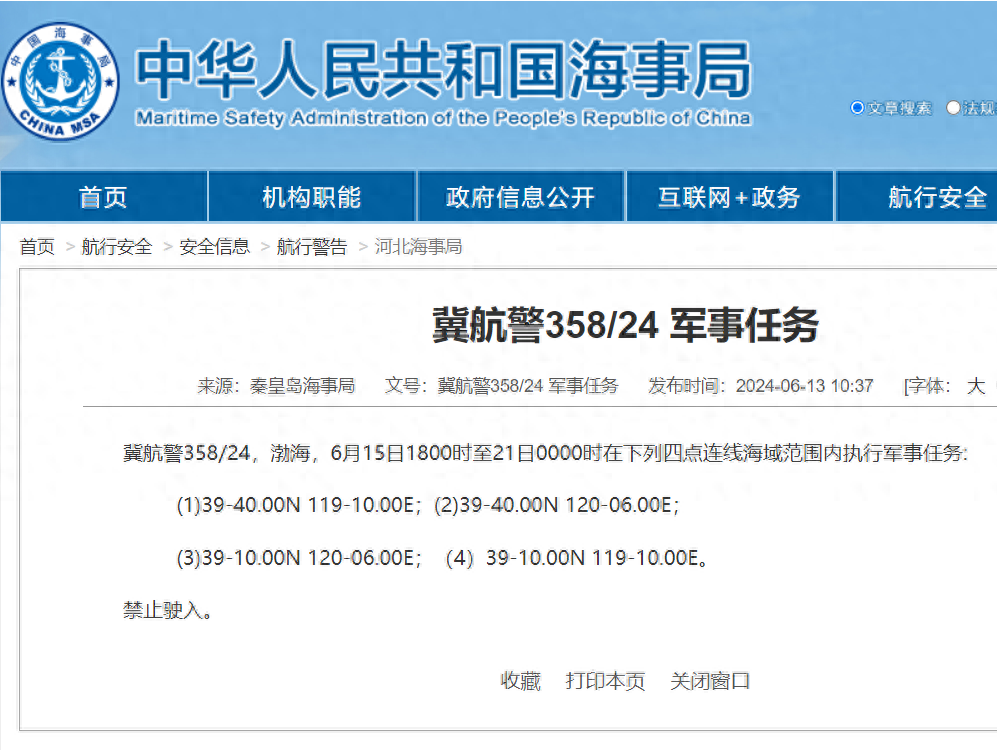Click the 航行安全 breadcrumb link
The width and height of the screenshot is (997, 750).
coord(117,247)
